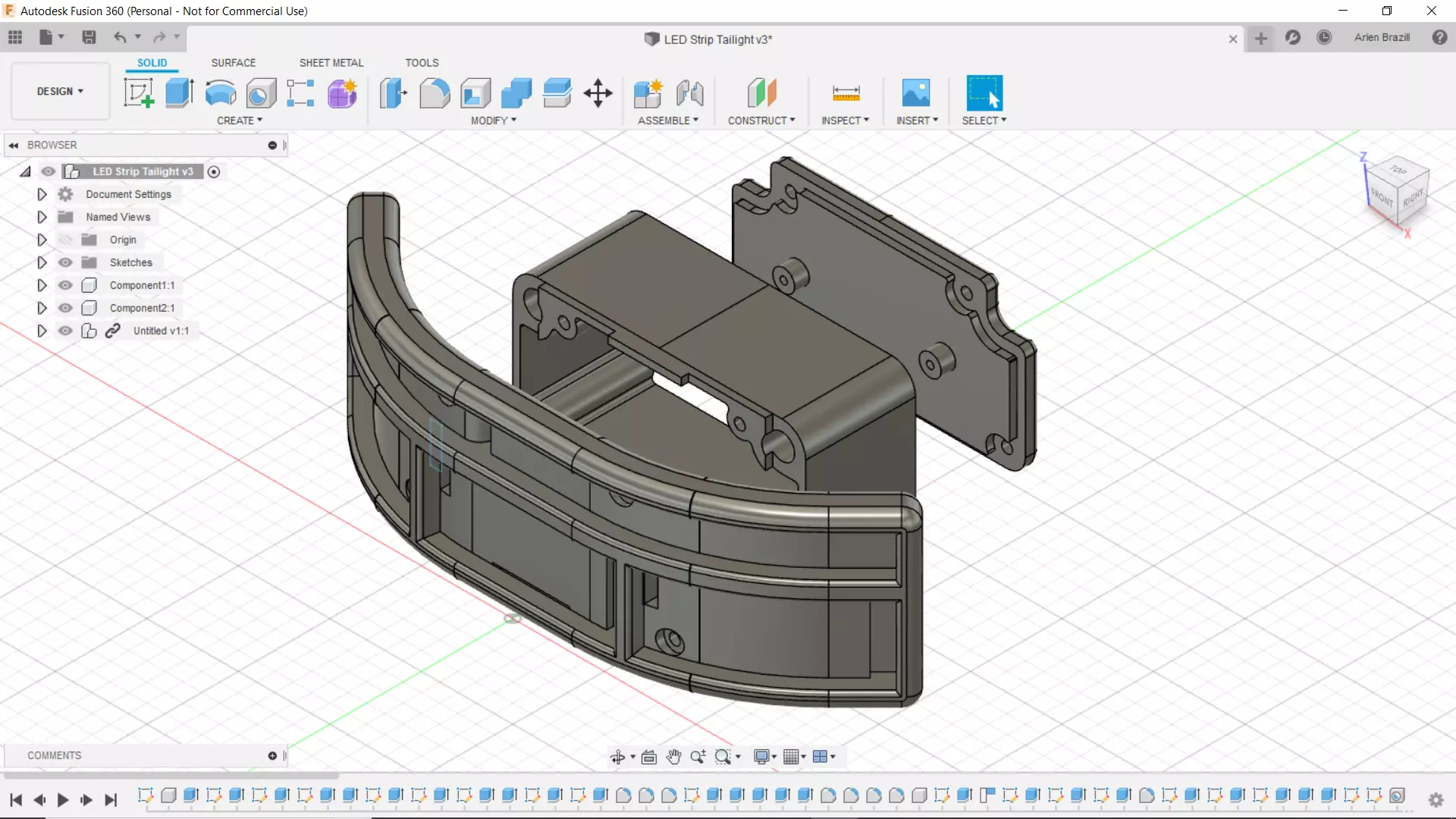Click the Measure inspect icon

(x=846, y=93)
